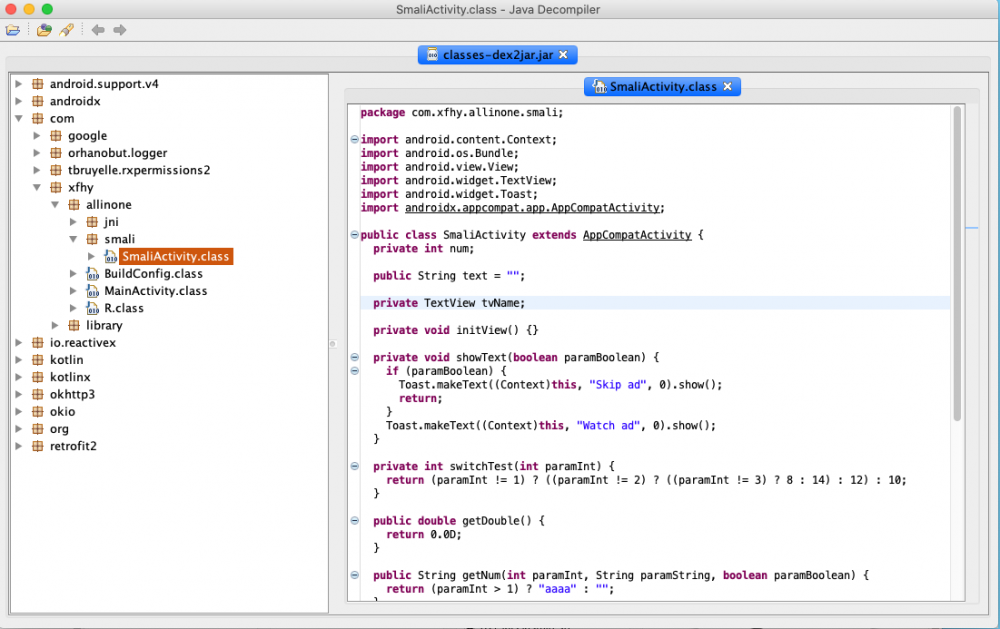Select the classes-dex2jar.jar tab
1000x629 pixels.
[x=497, y=55]
